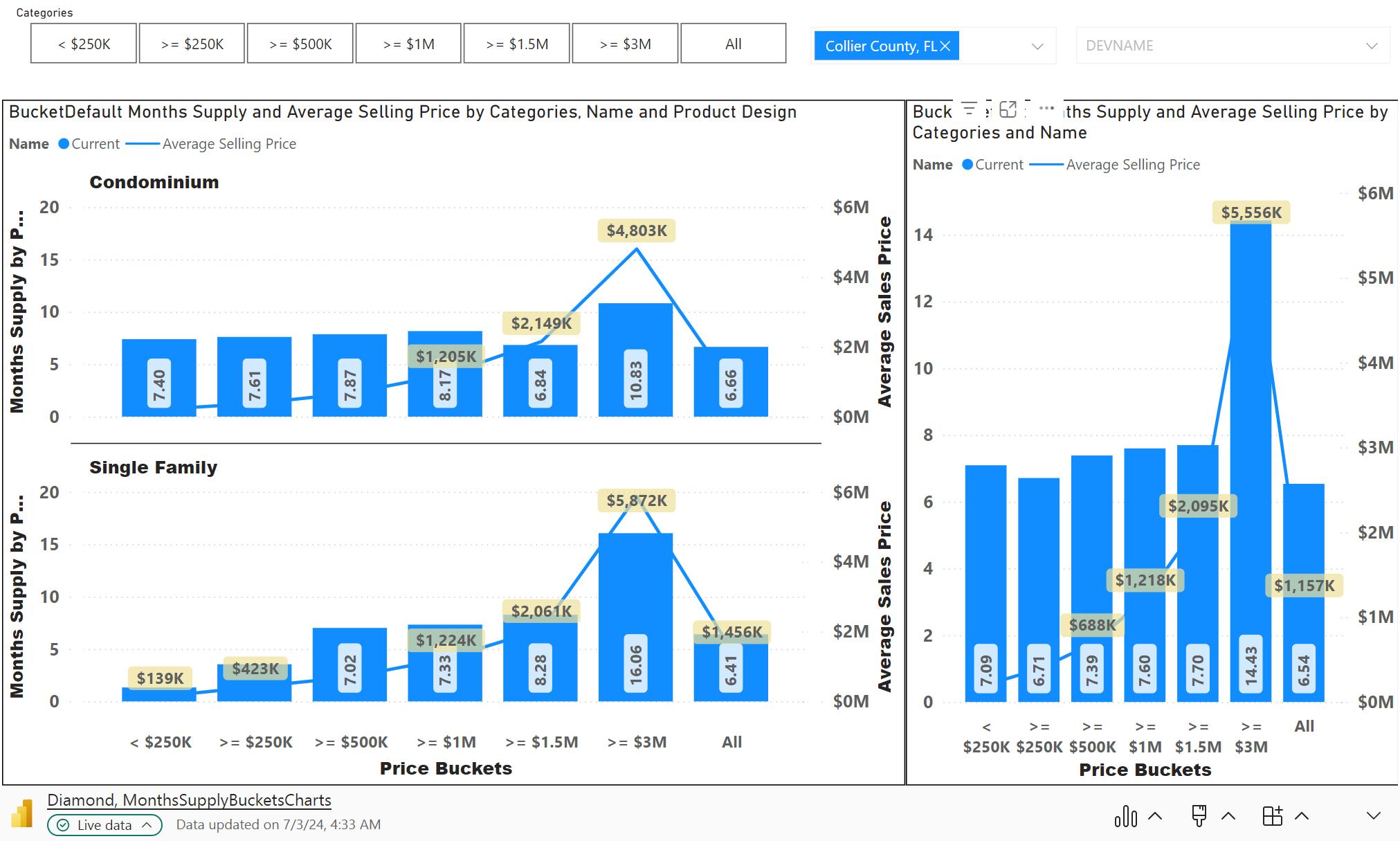Select the All category slicer button
The height and width of the screenshot is (841, 1400).
coord(733,44)
